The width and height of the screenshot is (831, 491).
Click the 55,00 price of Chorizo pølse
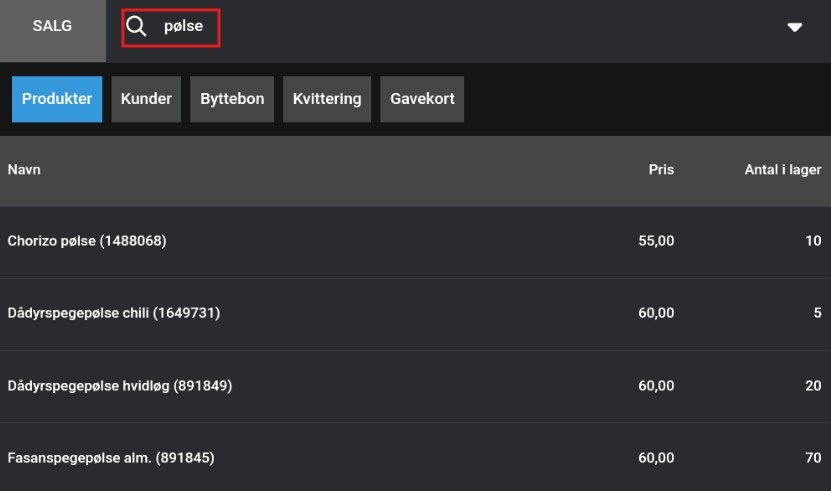tap(656, 241)
